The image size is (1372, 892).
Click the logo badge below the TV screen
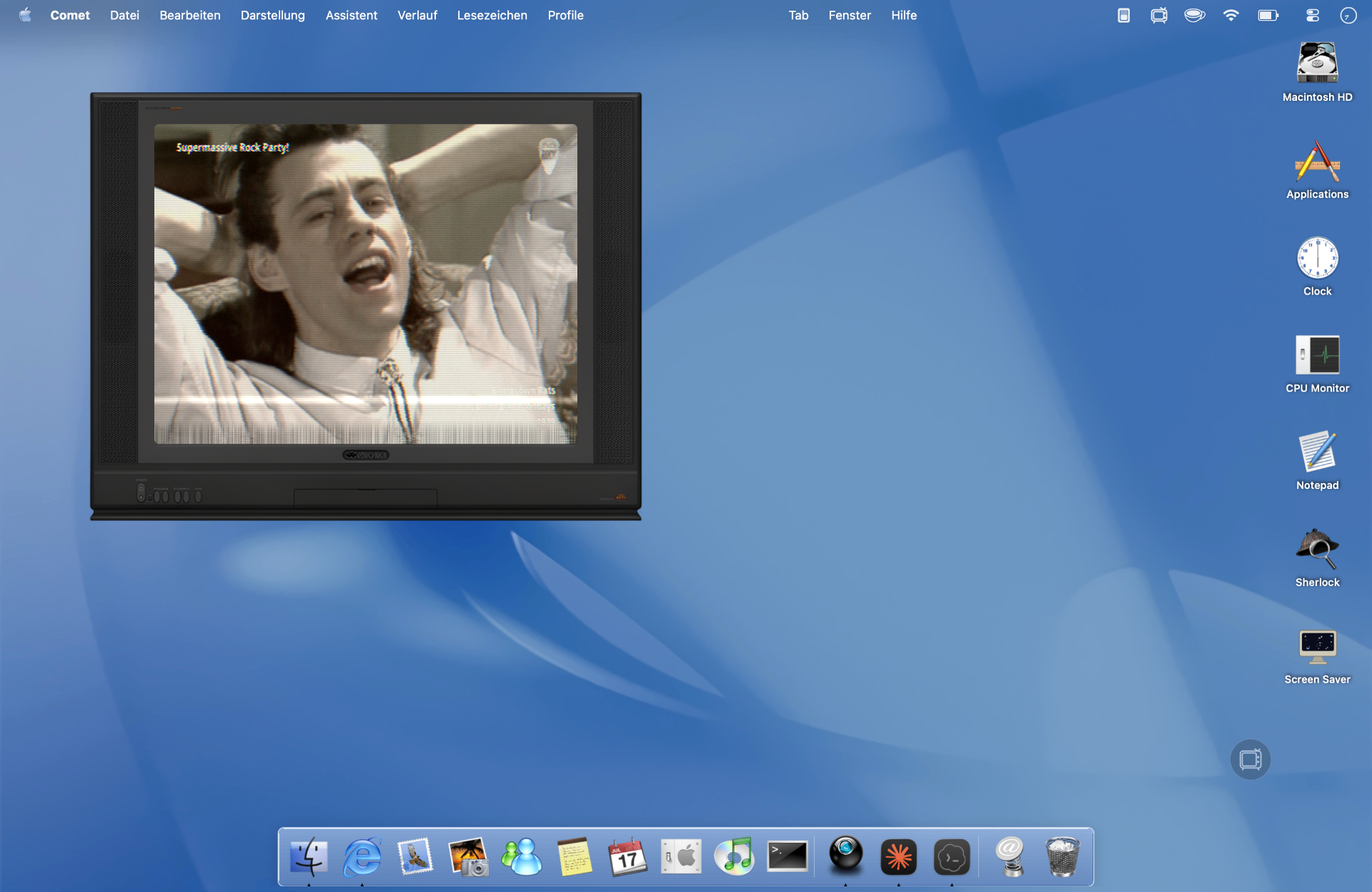pyautogui.click(x=366, y=455)
